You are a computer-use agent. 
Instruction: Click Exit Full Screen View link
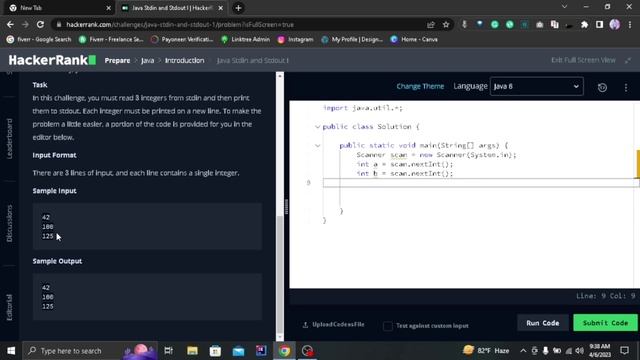[583, 60]
